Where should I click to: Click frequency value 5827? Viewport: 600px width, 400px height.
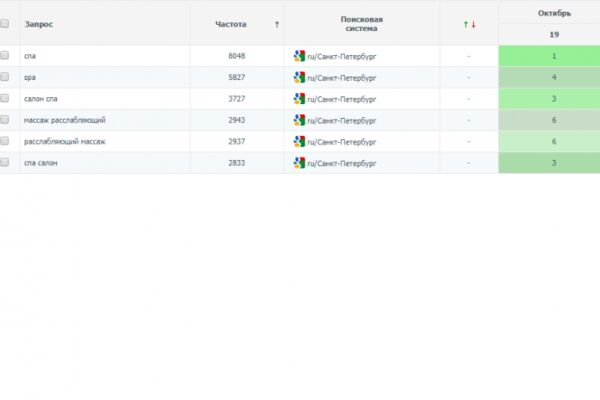click(236, 77)
